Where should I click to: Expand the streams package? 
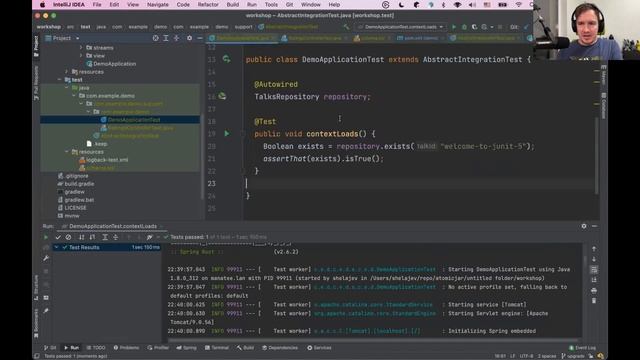pos(81,48)
